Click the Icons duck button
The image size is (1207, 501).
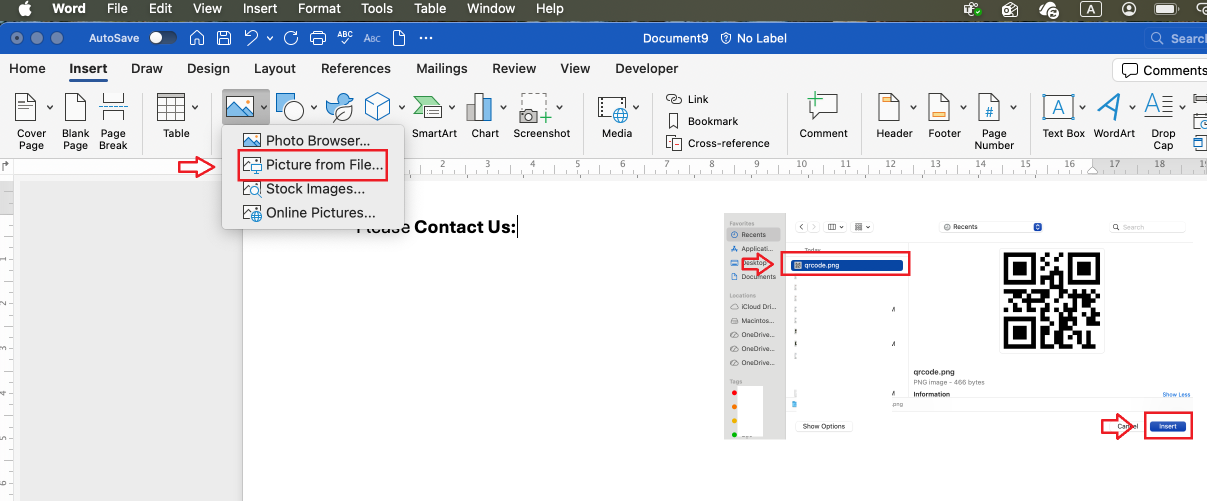[340, 107]
